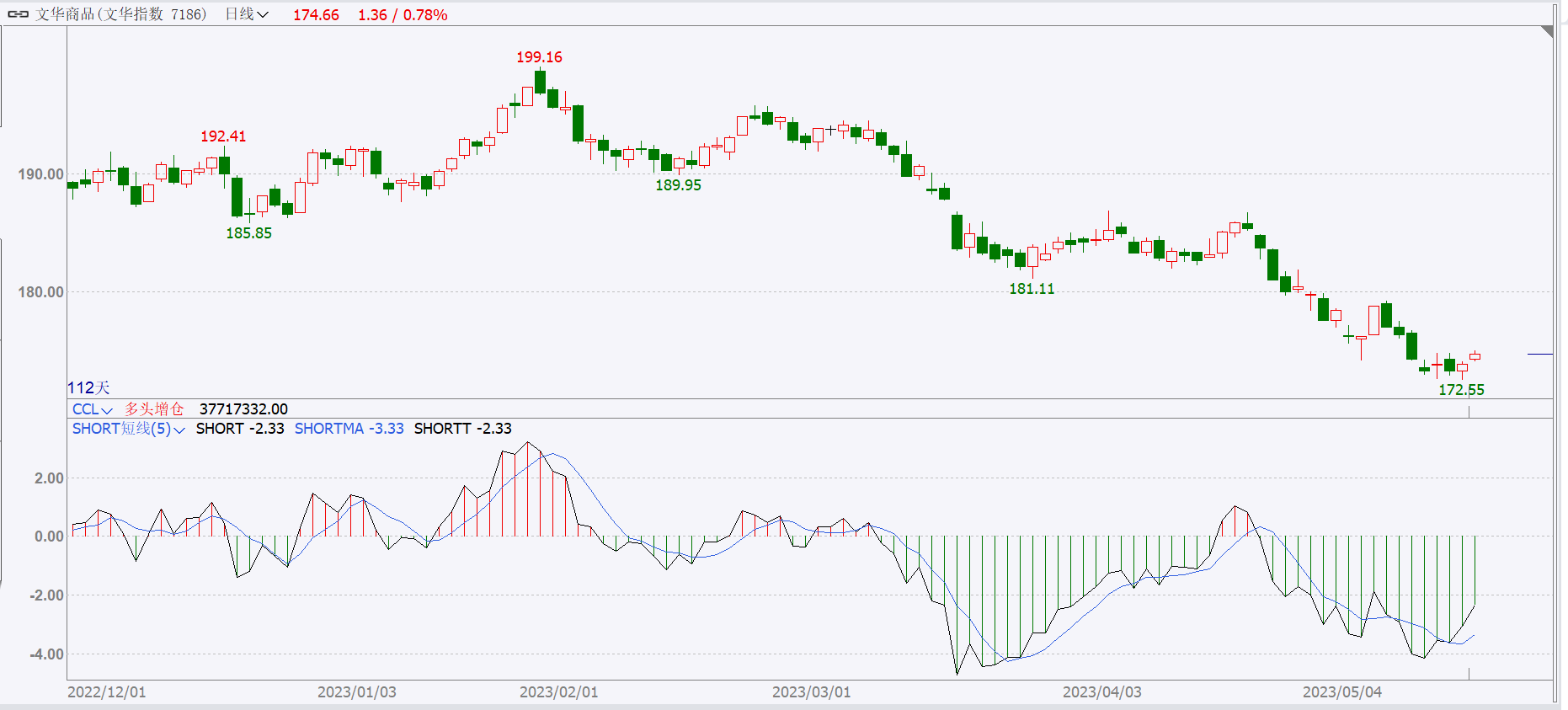Viewport: 1568px width, 710px height.
Task: Click the 180.00 price axis label
Action: tap(40, 292)
